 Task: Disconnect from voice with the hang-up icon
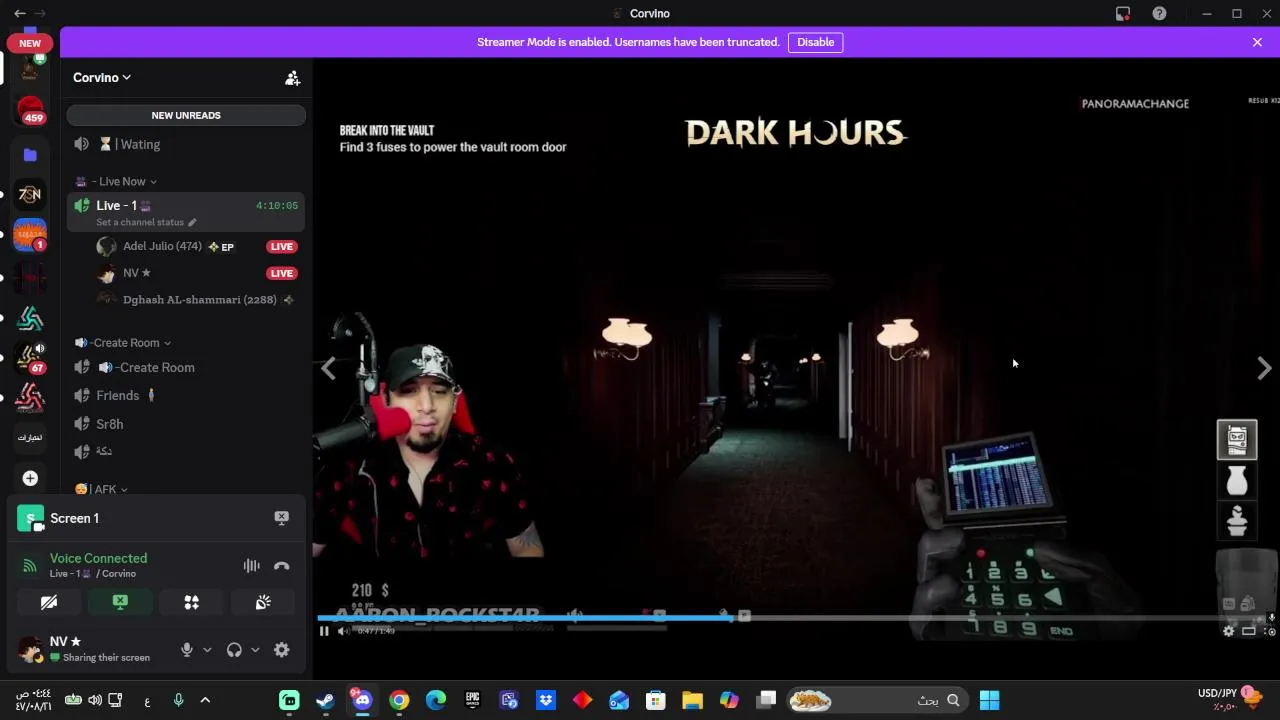282,565
